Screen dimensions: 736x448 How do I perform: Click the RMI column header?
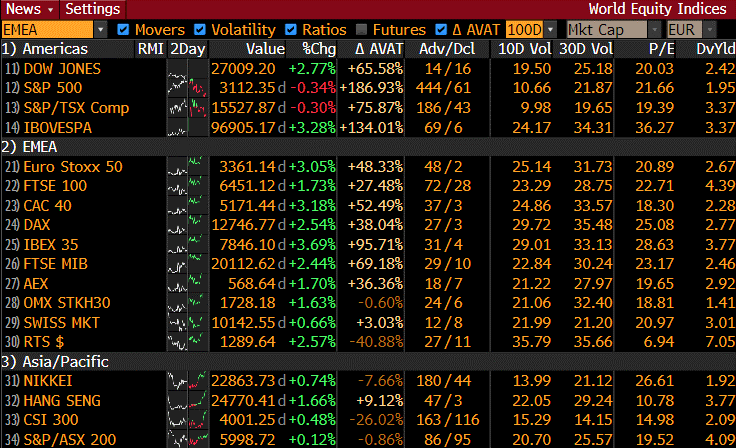151,49
